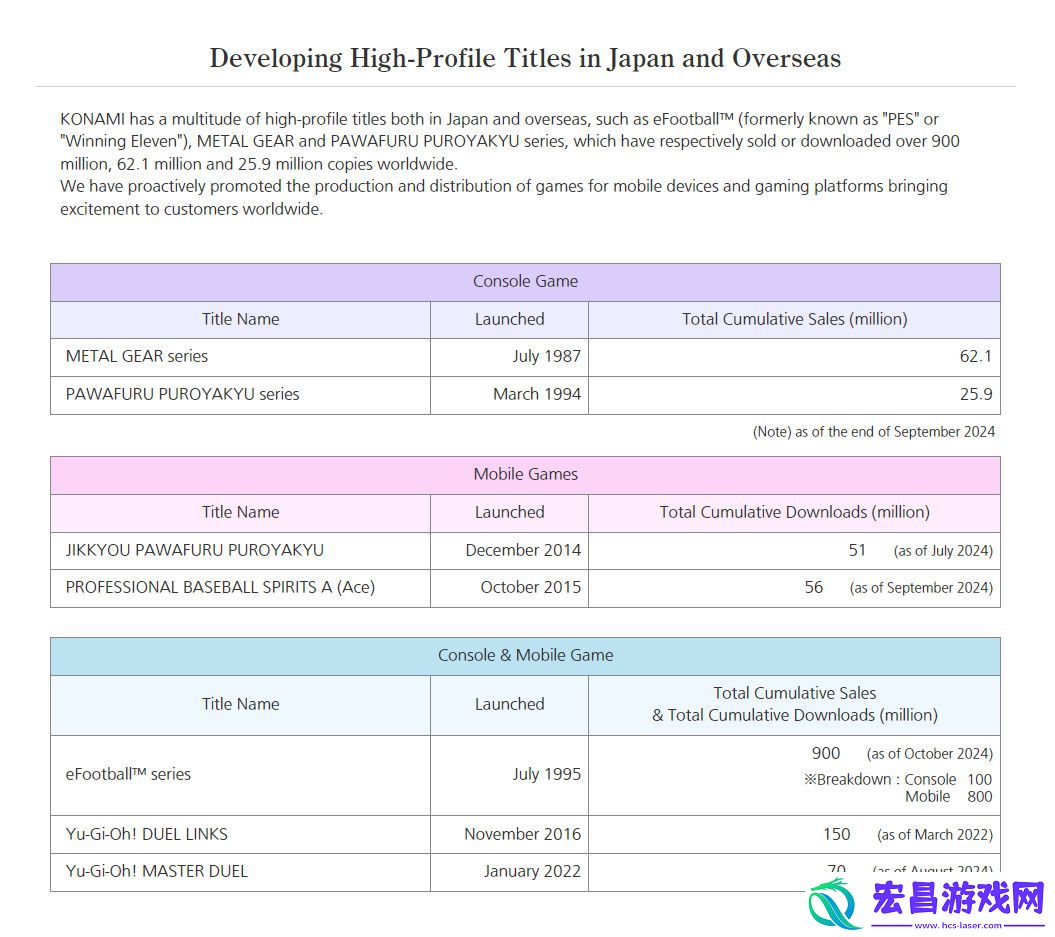
Task: Click the 'July 1987' launch date cell
Action: point(509,357)
